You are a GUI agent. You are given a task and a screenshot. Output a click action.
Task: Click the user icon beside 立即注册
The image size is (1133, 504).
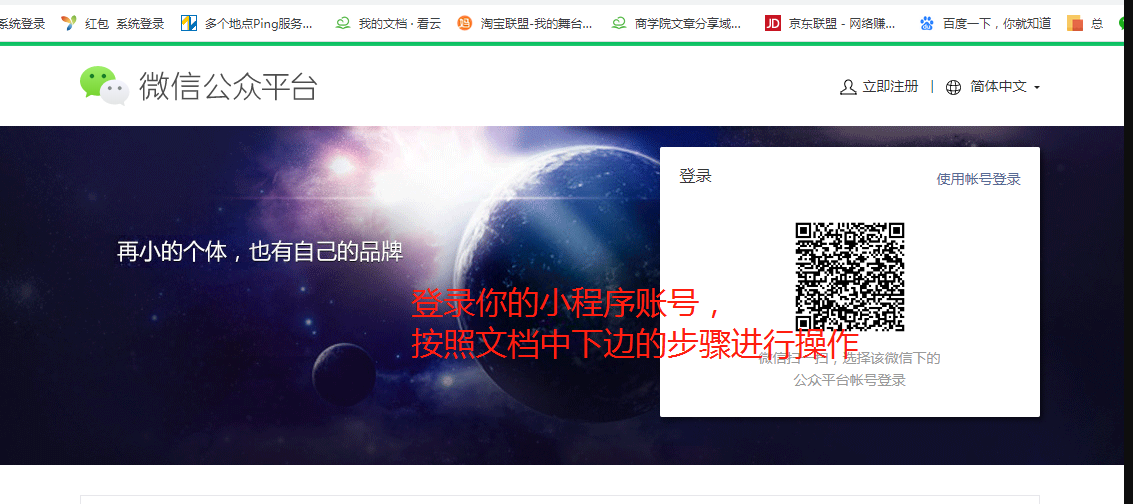click(x=848, y=87)
